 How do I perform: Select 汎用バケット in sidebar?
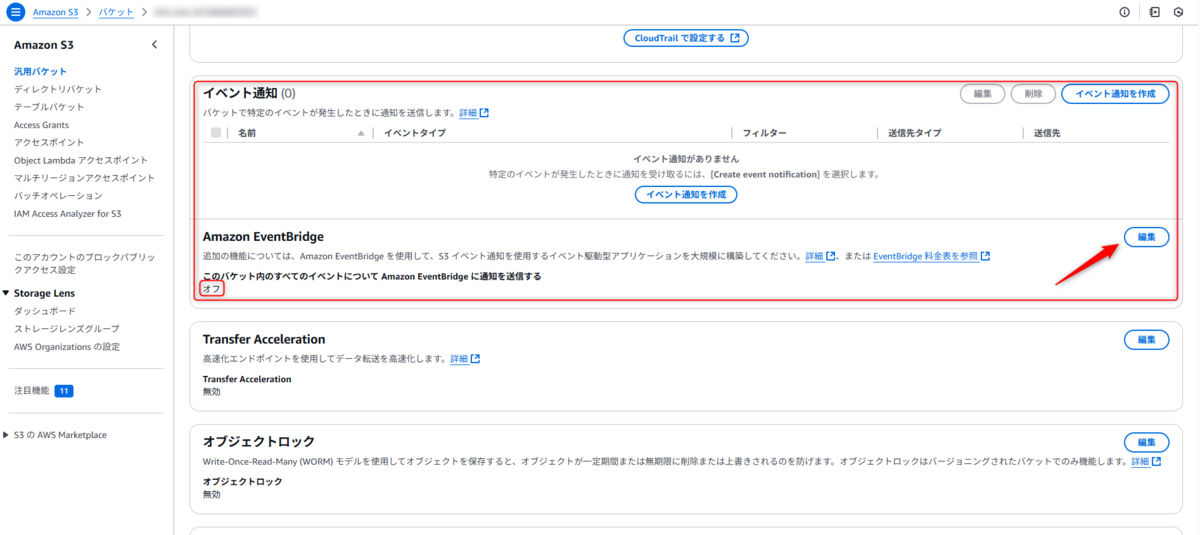[41, 72]
